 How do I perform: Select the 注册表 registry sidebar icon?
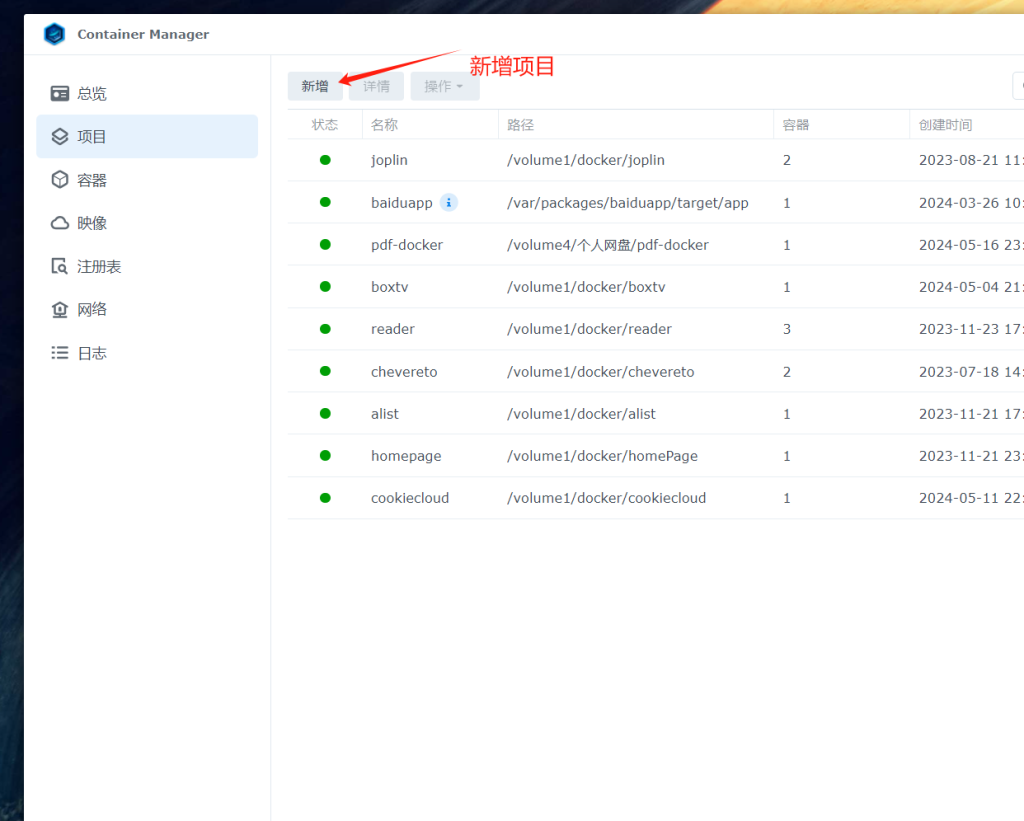pyautogui.click(x=60, y=265)
